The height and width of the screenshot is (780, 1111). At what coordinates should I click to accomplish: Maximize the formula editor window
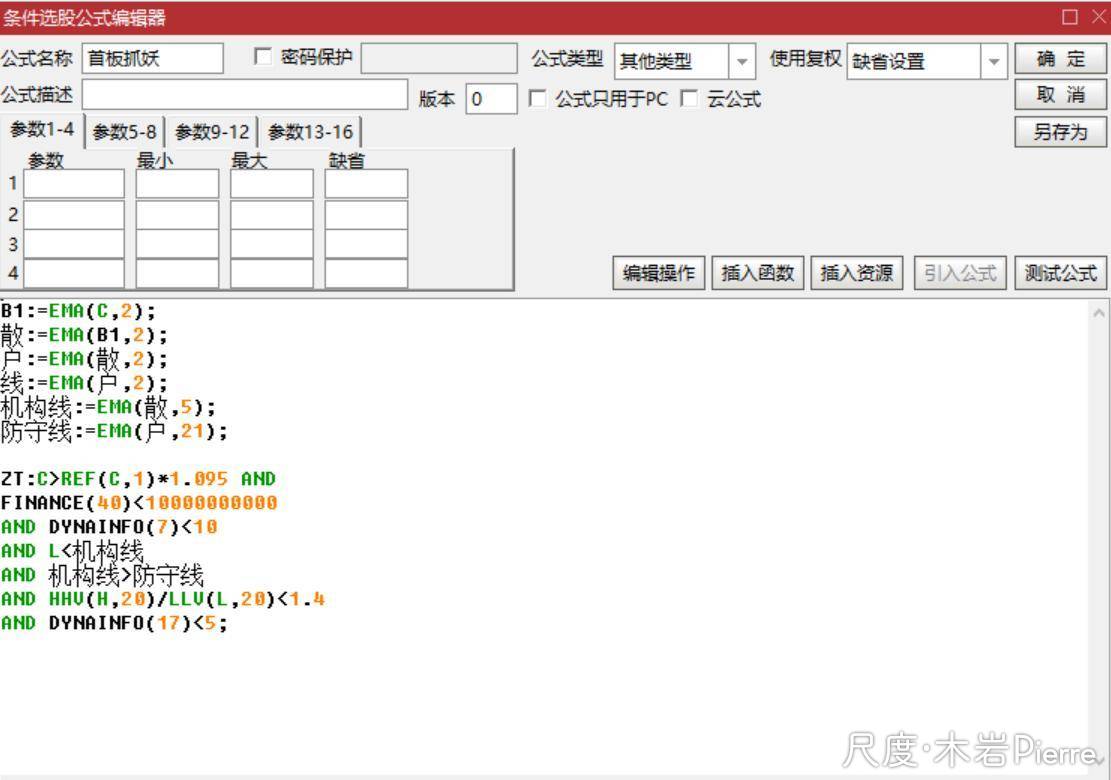coord(1070,17)
